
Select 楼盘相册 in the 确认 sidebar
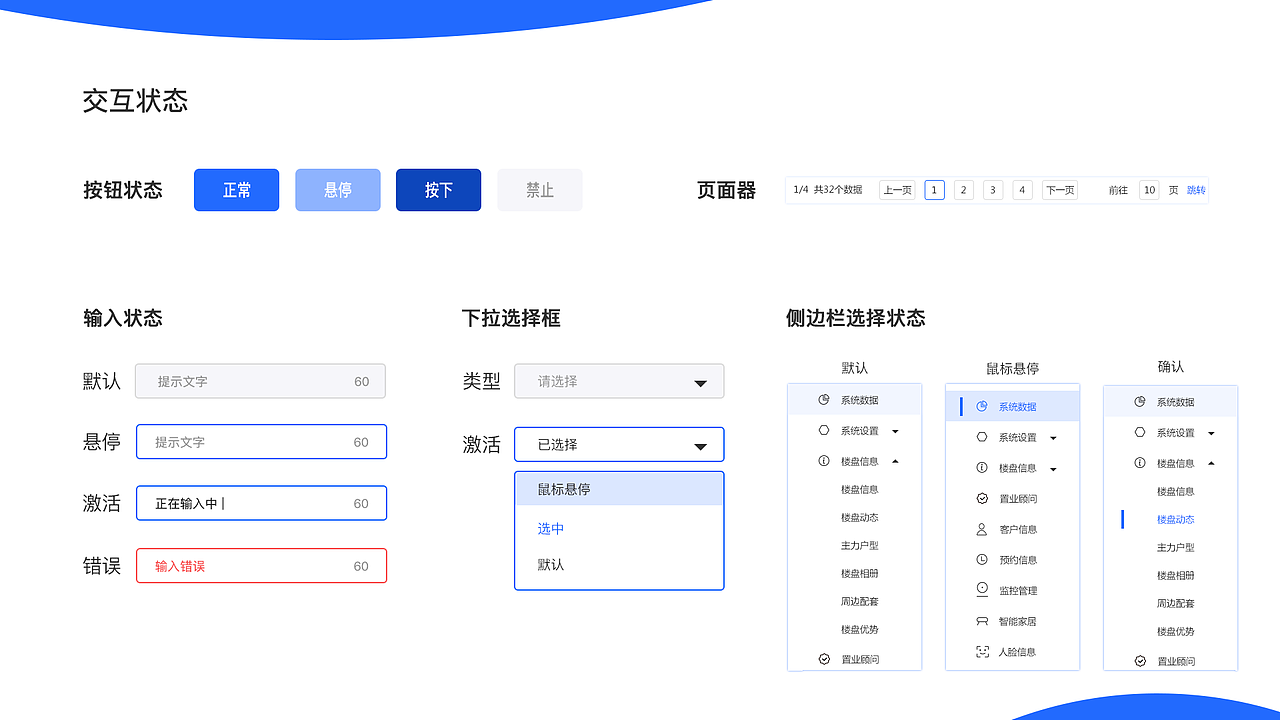[1176, 576]
